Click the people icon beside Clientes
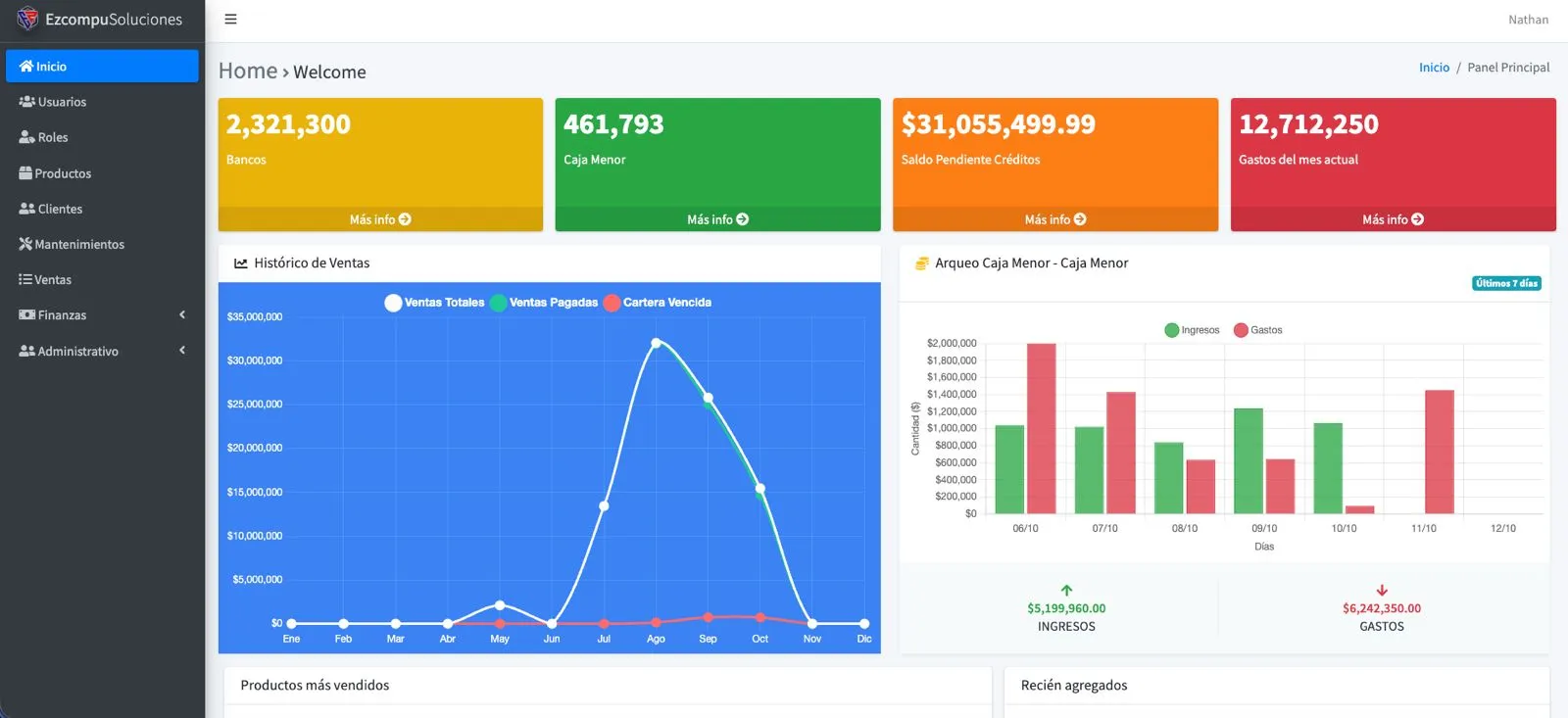 [27, 209]
